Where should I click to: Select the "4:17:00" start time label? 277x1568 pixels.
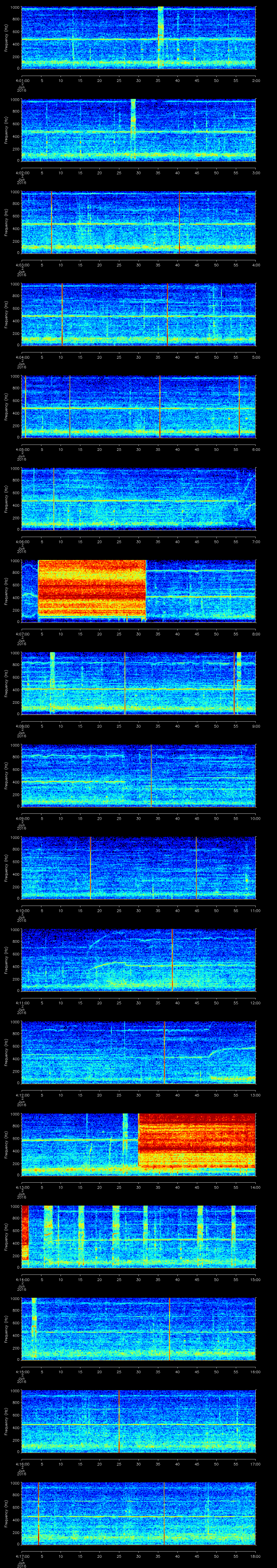22,1555
